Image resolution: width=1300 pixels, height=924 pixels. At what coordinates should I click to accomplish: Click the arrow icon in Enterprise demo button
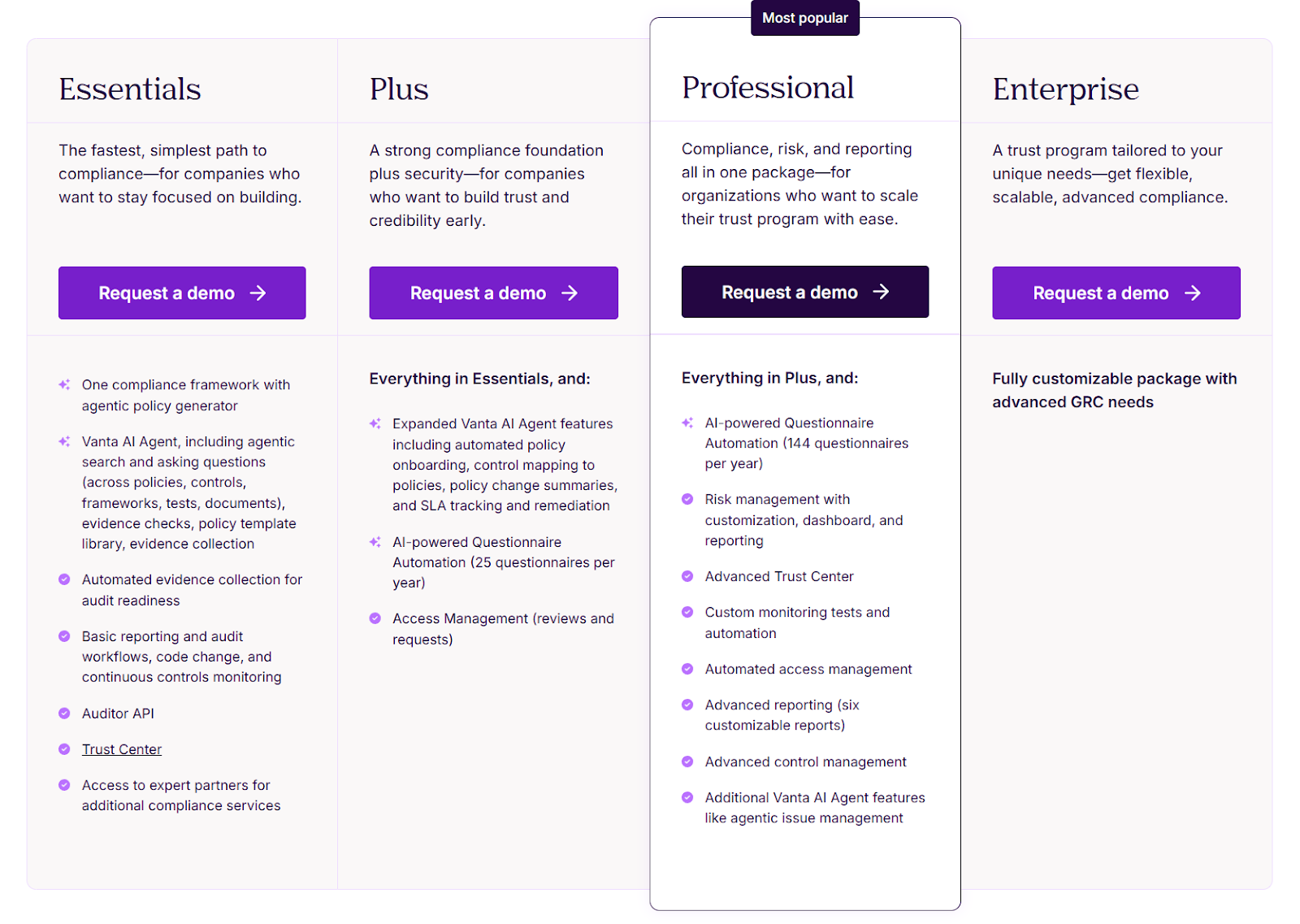[1194, 293]
